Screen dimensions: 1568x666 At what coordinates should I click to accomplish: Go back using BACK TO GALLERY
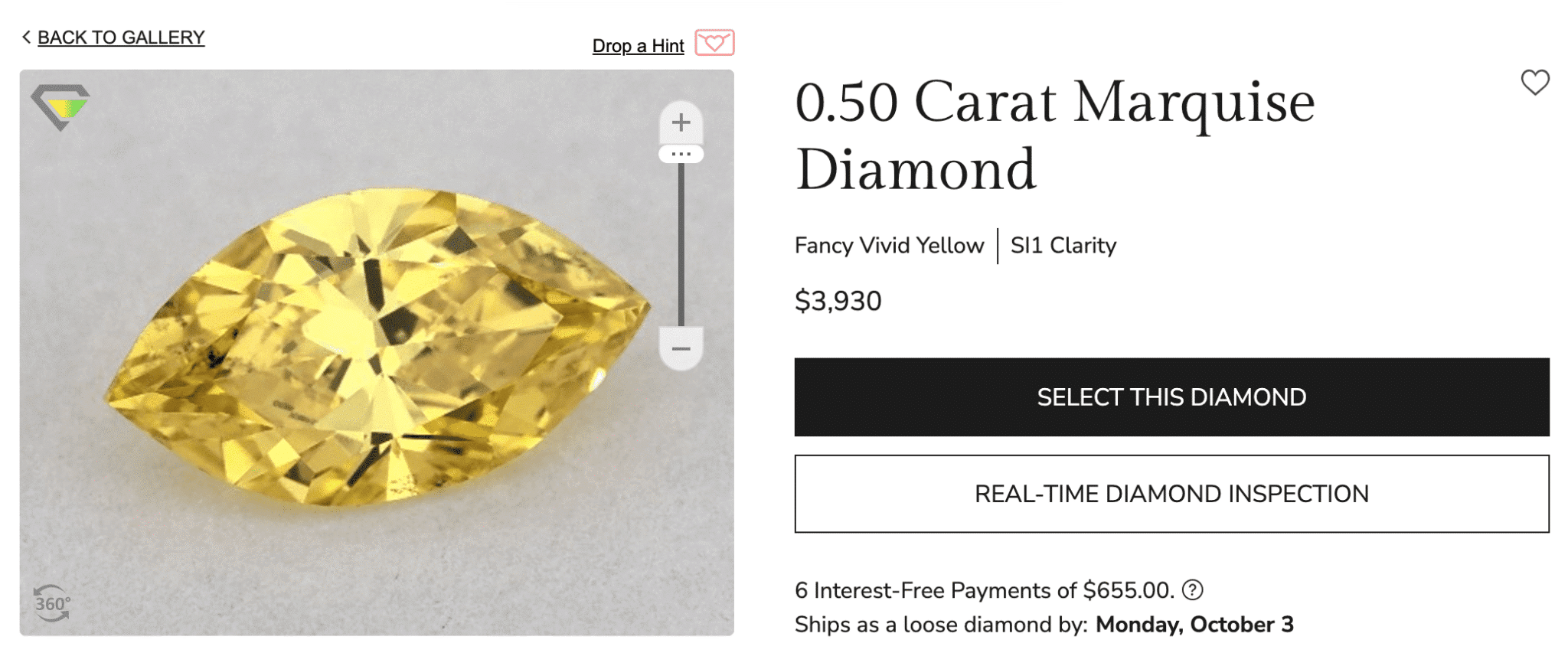[x=119, y=37]
